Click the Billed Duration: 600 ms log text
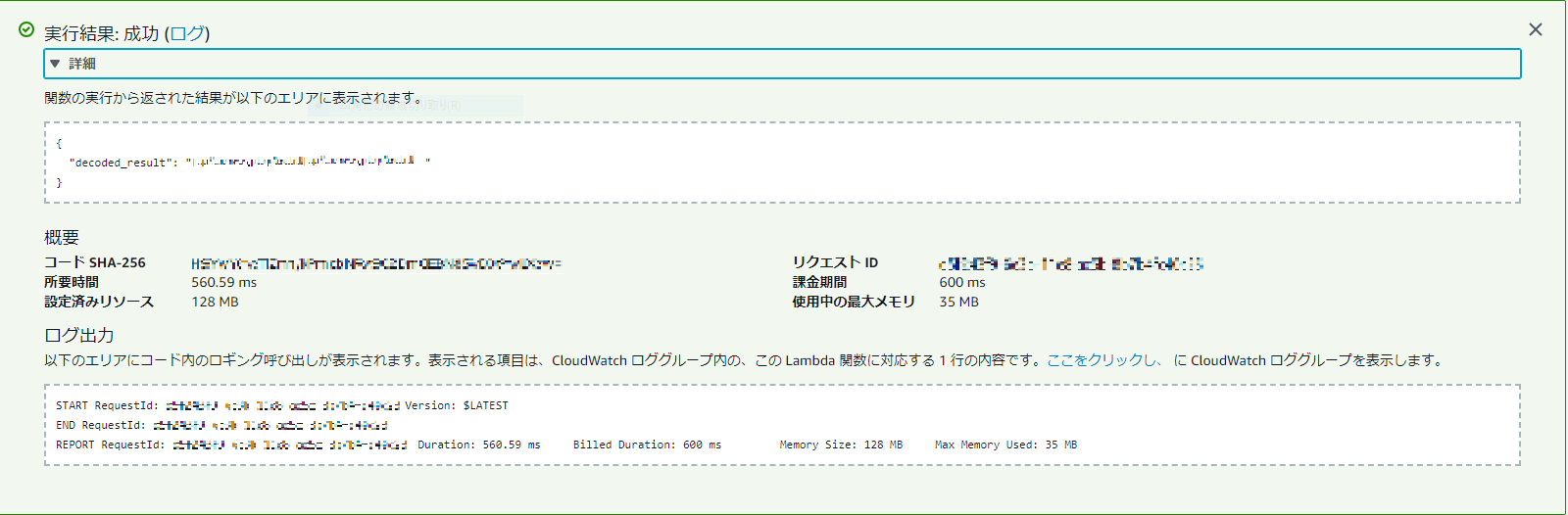1568x515 pixels. pyautogui.click(x=647, y=445)
